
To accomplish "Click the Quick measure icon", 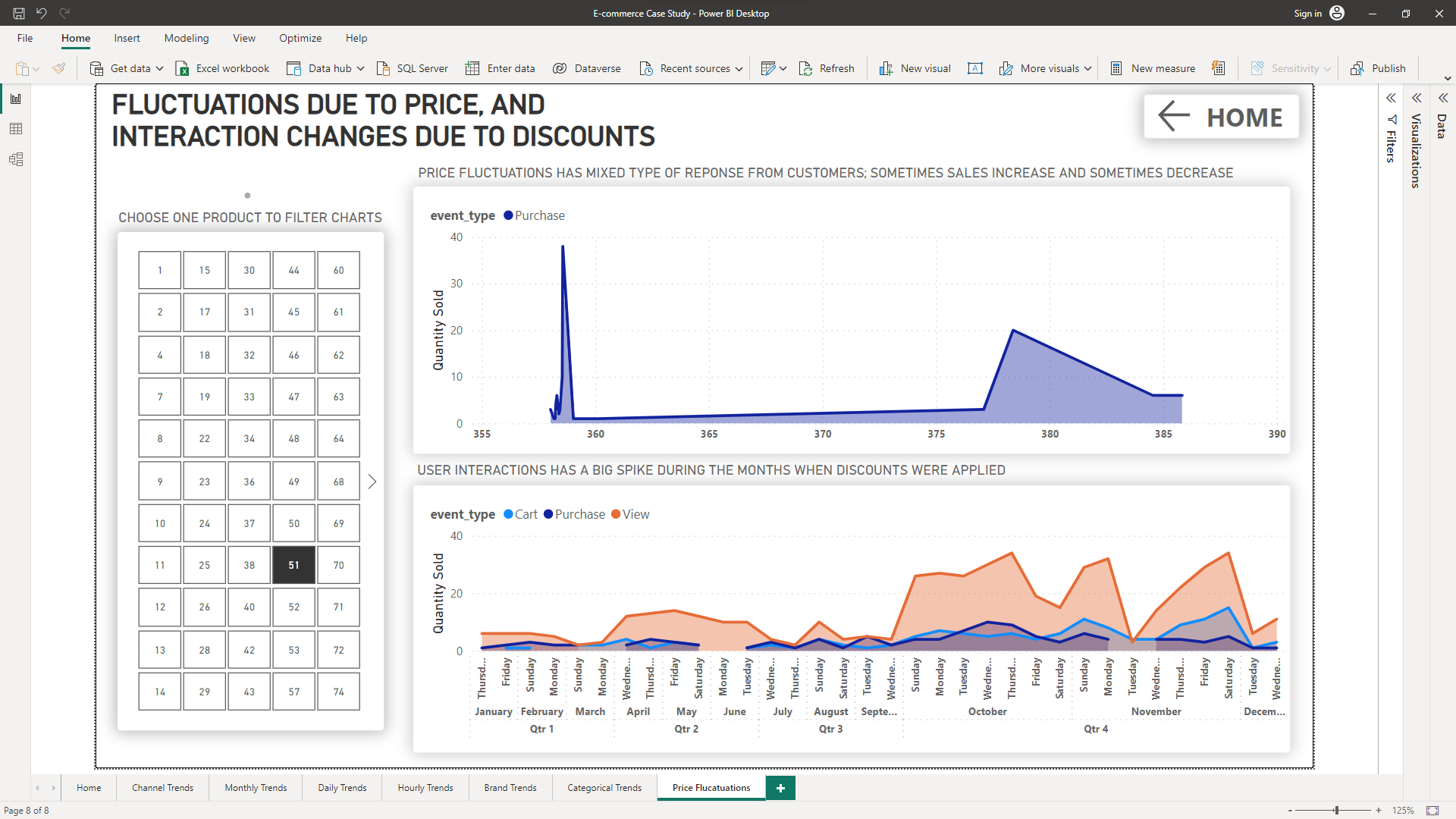I will pos(1219,68).
